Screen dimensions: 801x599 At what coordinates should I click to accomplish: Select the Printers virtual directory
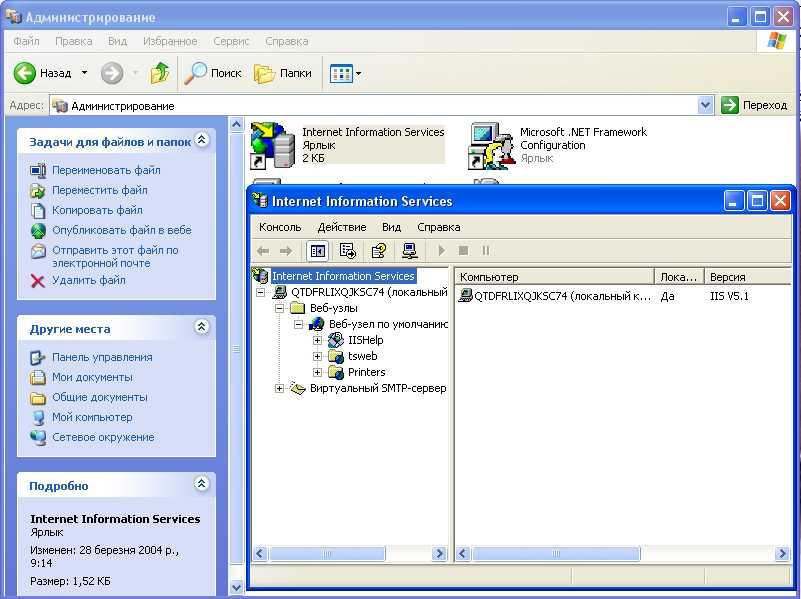(x=366, y=372)
